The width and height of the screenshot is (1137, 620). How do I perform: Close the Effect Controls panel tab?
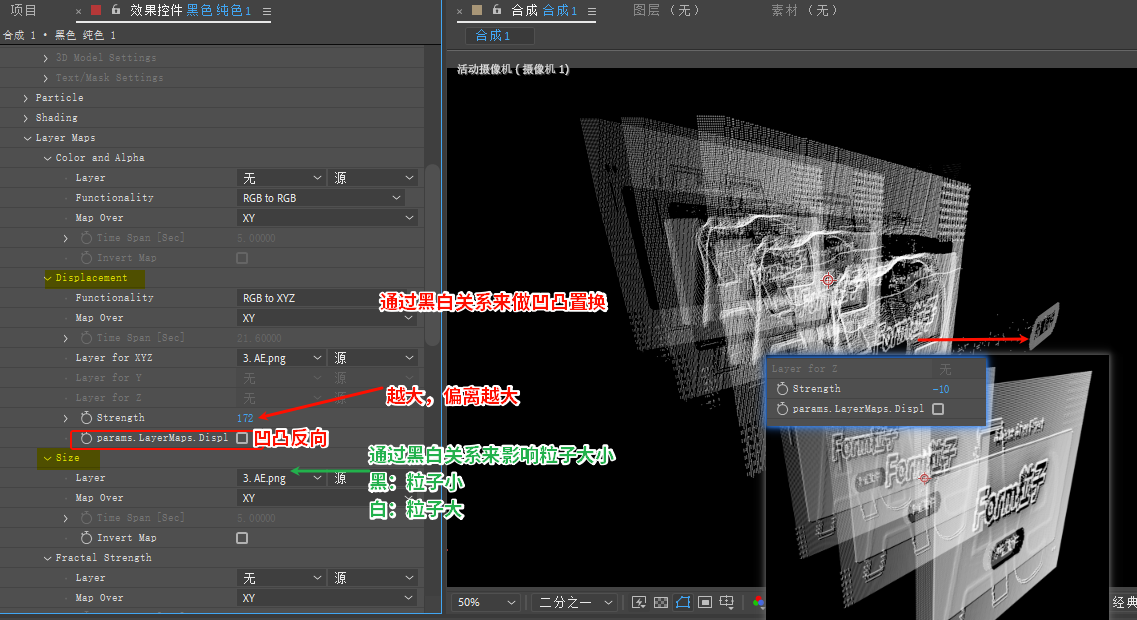(x=78, y=11)
